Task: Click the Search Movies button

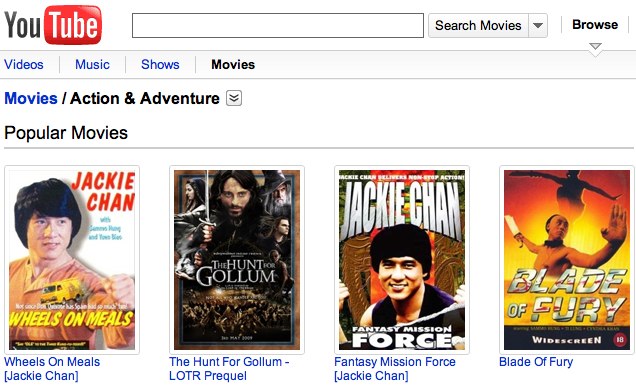Action: (x=478, y=26)
